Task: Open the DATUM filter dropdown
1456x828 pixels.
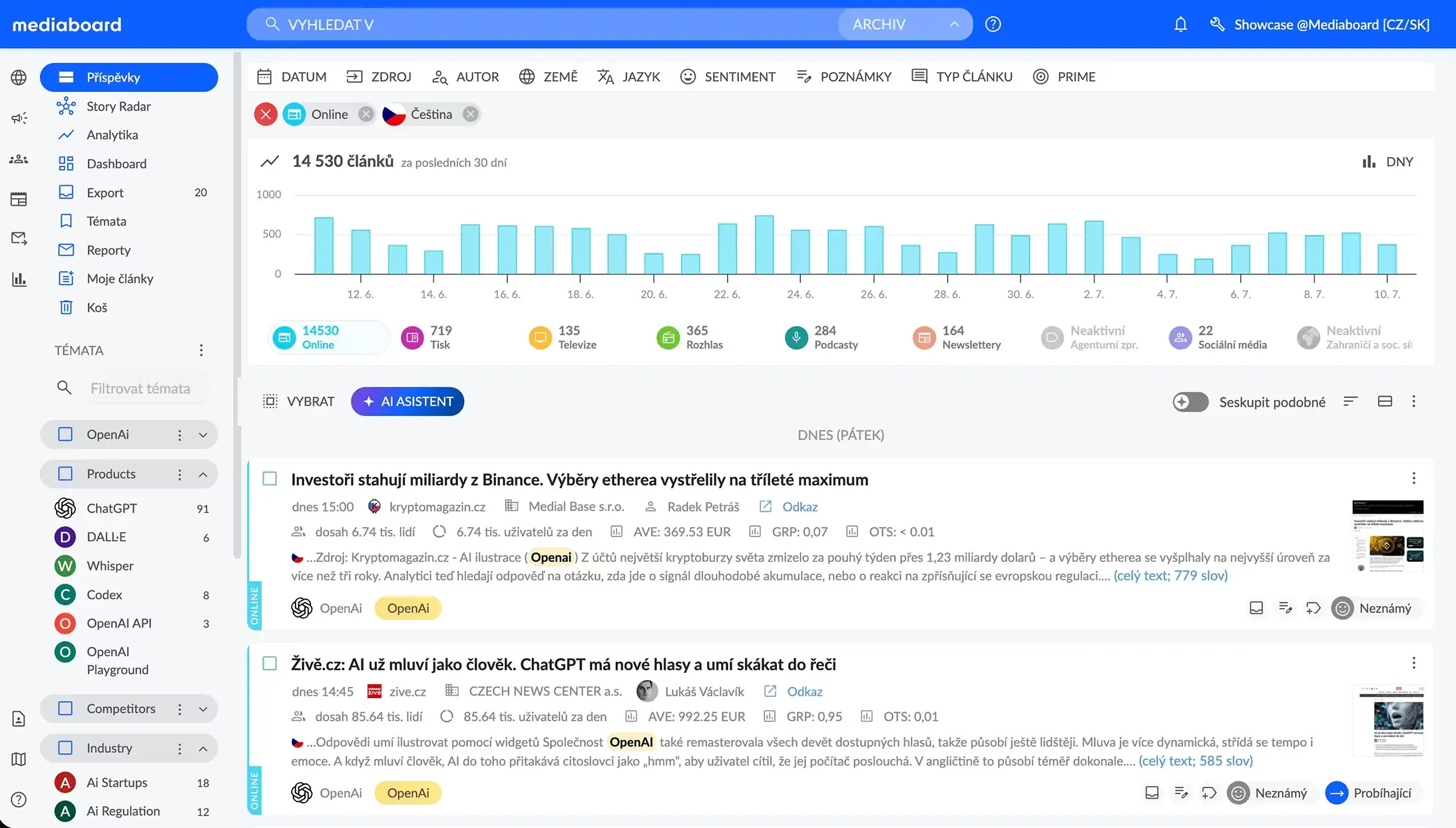Action: pyautogui.click(x=292, y=77)
